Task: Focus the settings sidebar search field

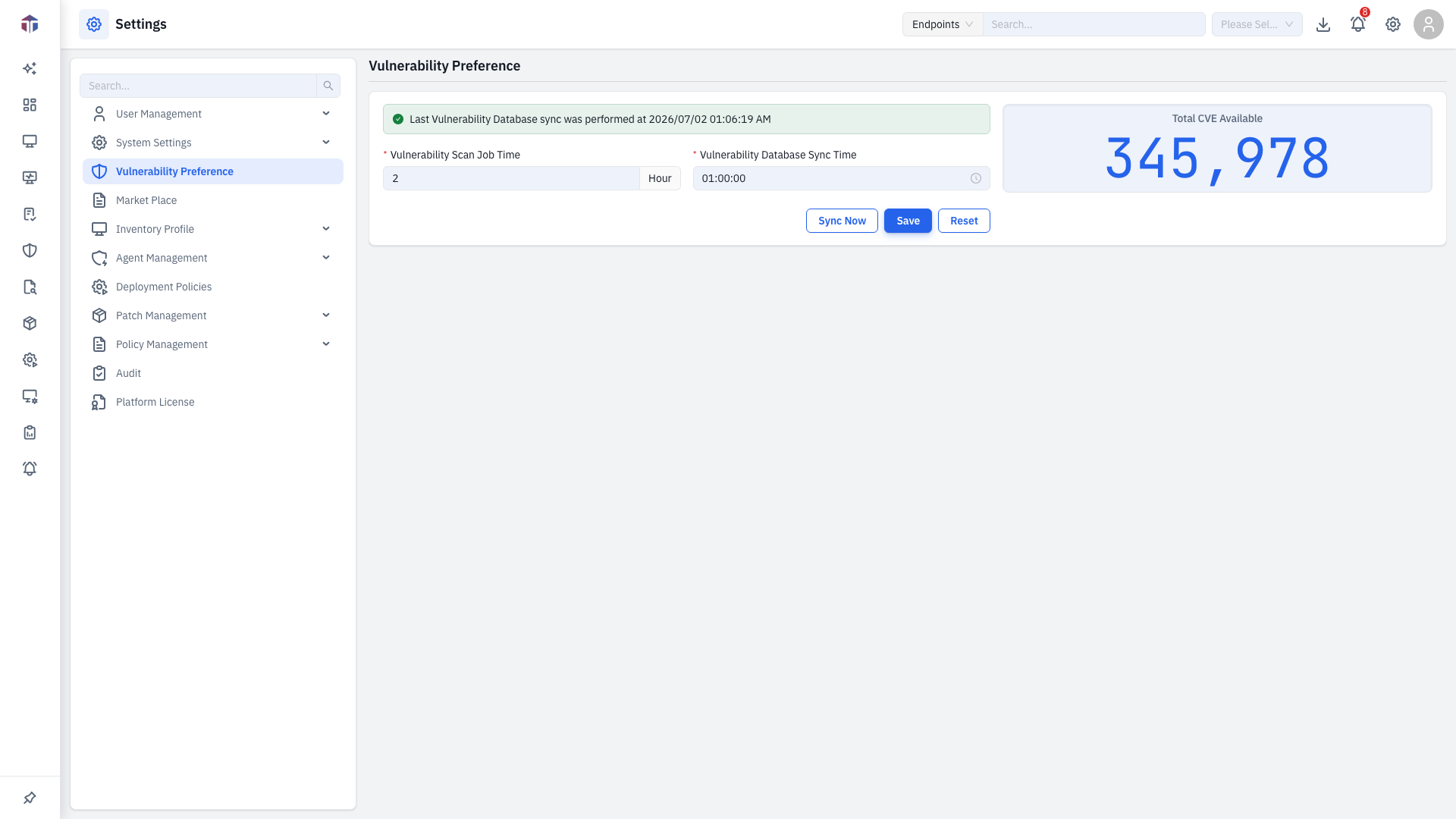Action: coord(198,86)
